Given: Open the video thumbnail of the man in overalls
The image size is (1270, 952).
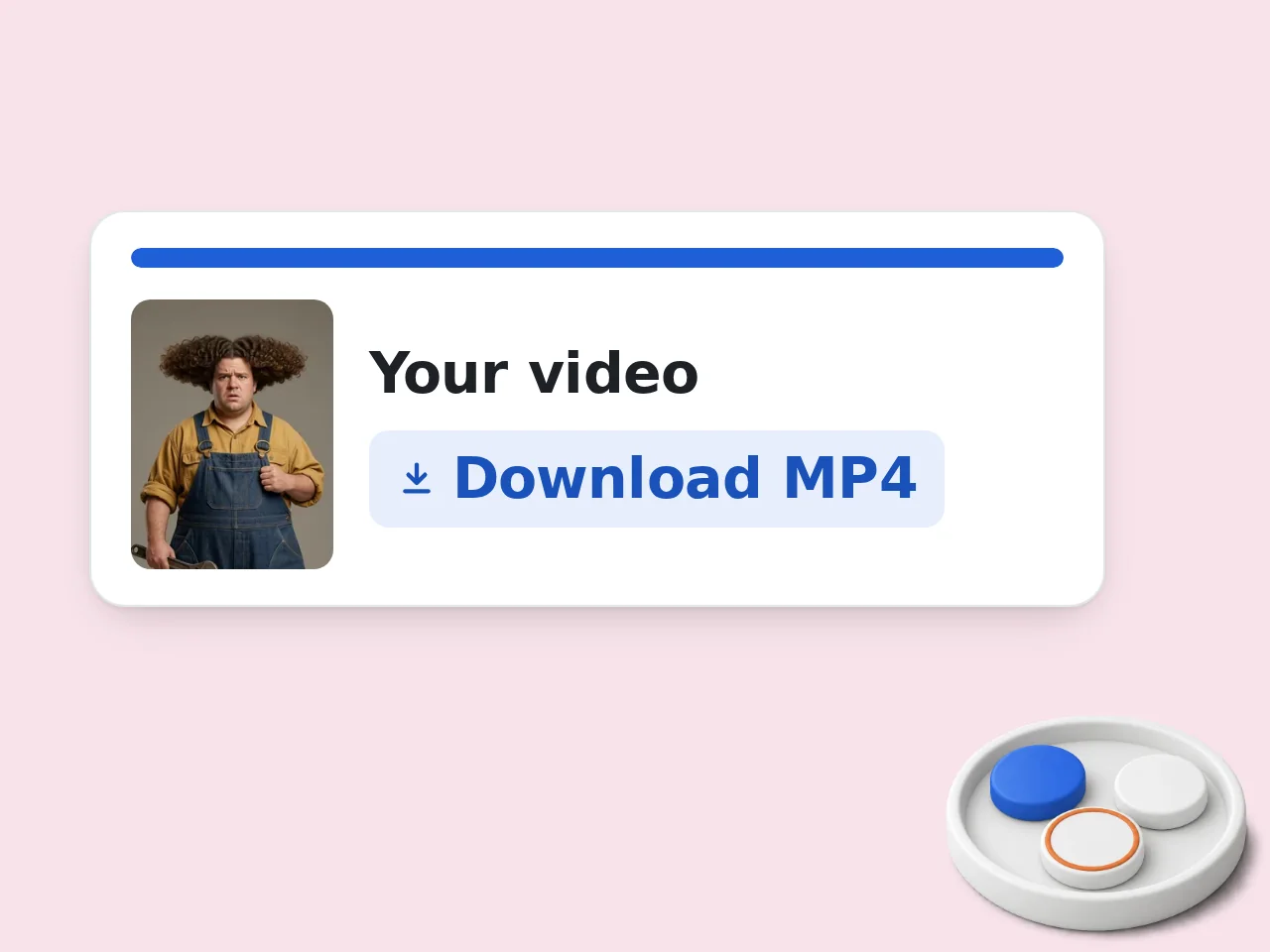Looking at the screenshot, I should [232, 434].
